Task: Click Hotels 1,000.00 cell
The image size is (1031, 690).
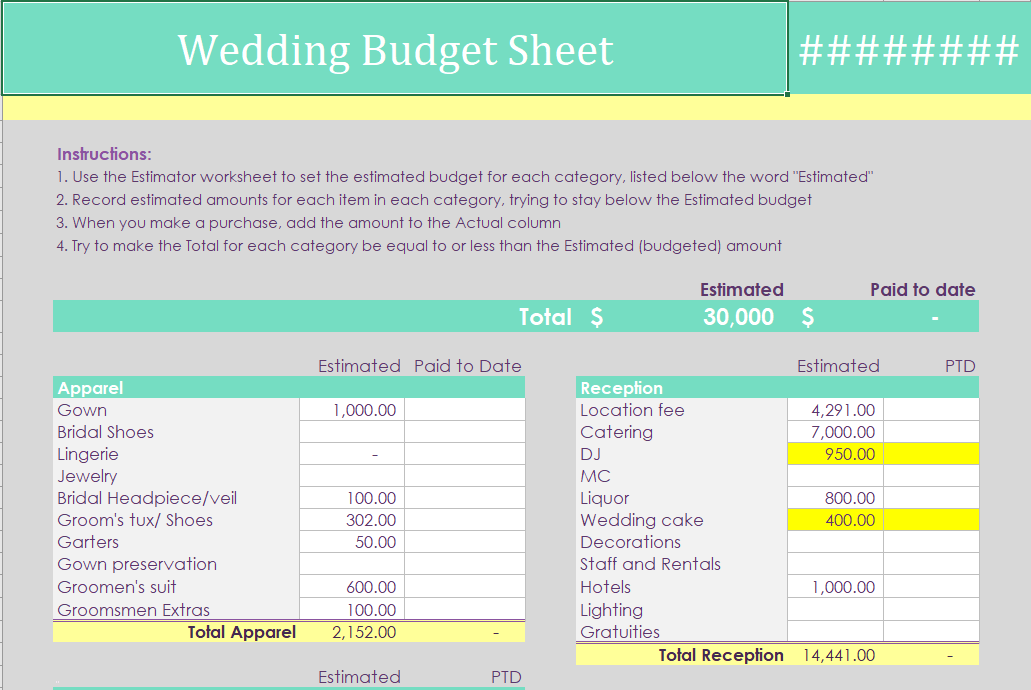Action: coord(836,587)
